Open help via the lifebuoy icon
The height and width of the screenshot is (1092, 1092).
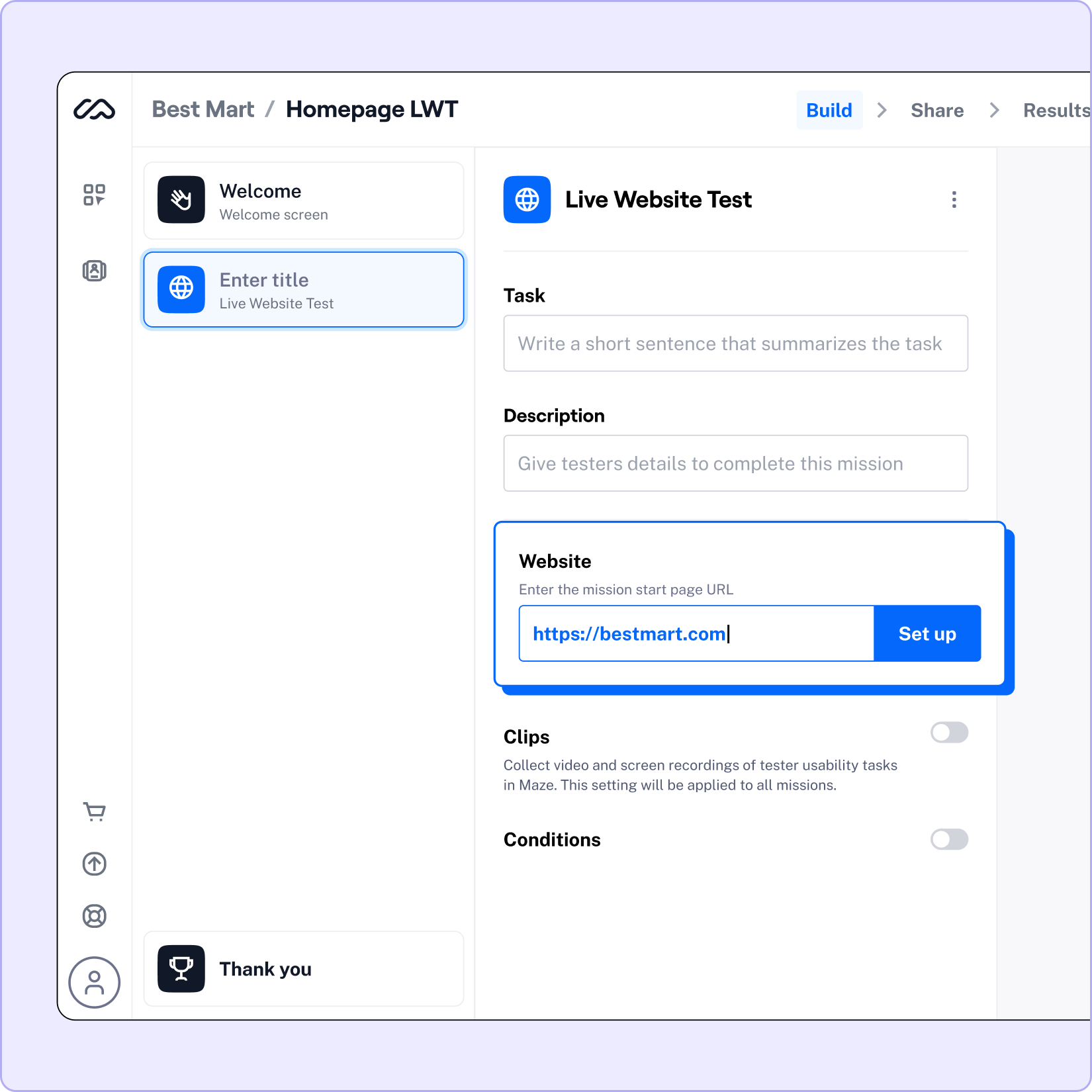tap(94, 917)
